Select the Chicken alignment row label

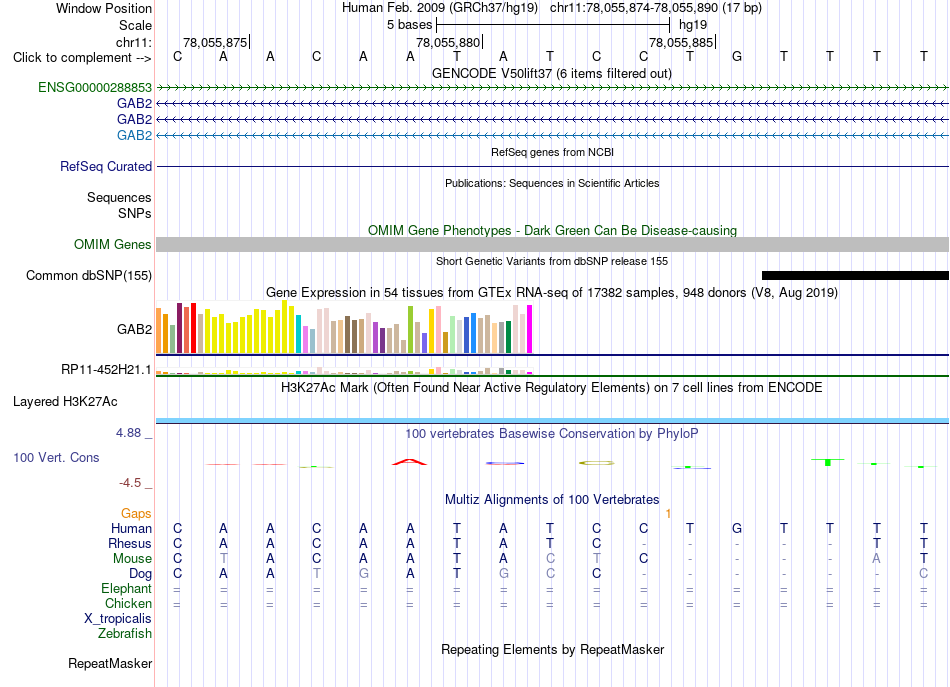coord(128,603)
